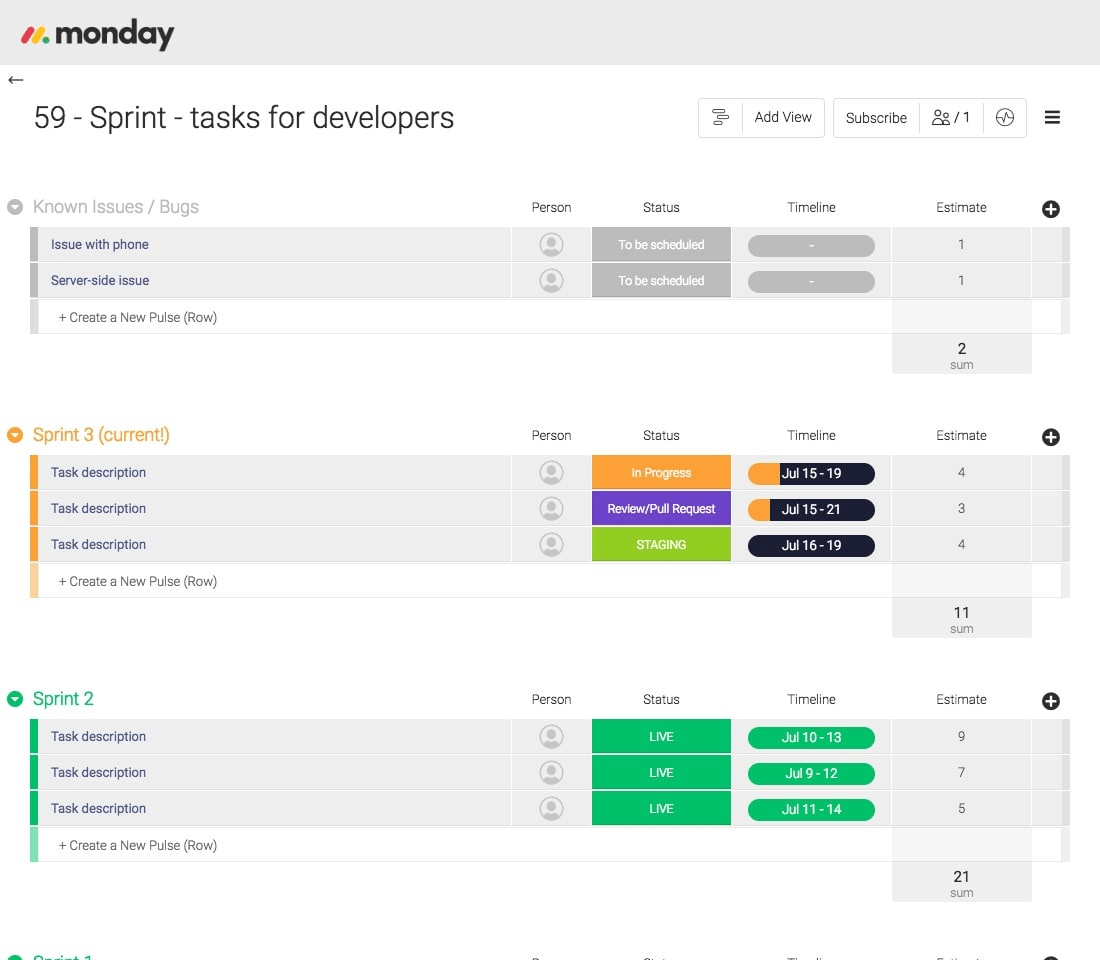
Task: Open the subscribers count icon
Action: click(951, 117)
